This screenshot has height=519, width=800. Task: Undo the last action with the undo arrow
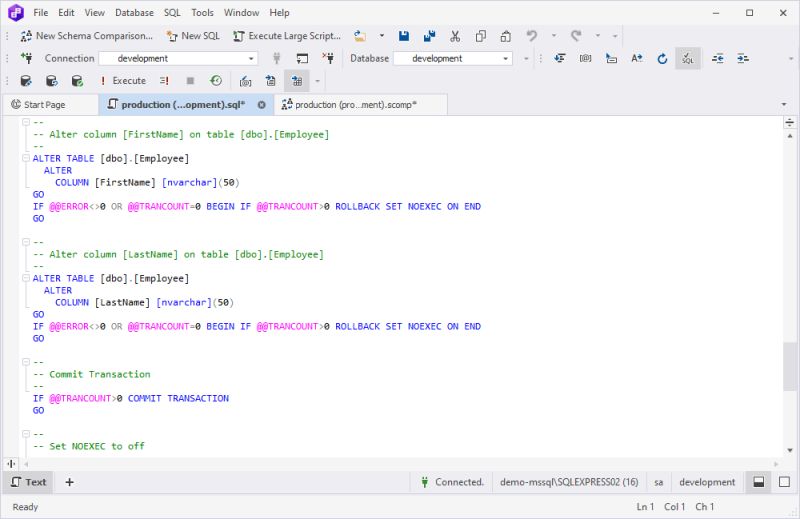pos(532,36)
